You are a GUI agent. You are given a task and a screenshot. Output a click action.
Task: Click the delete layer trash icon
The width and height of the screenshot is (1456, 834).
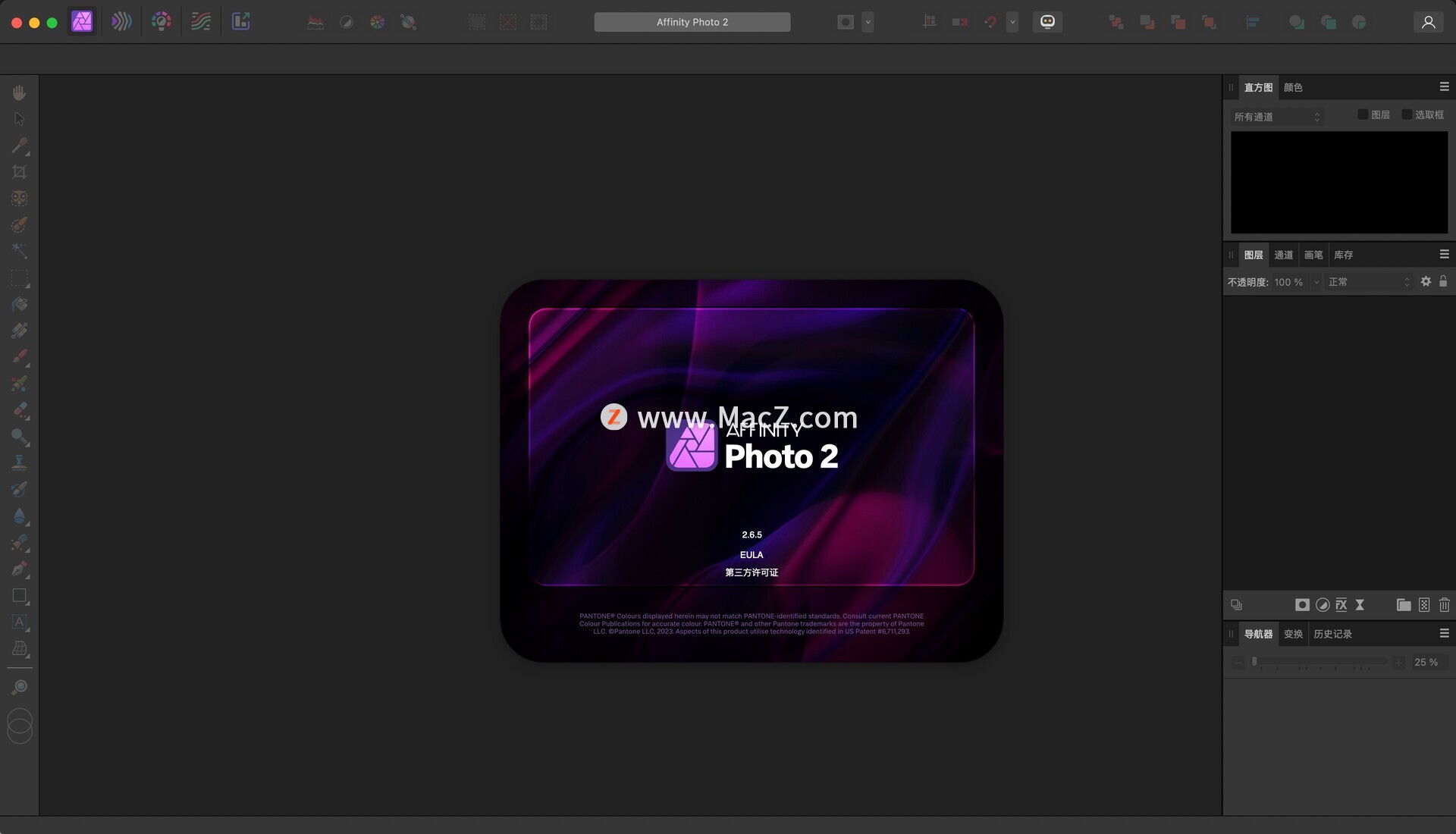click(x=1444, y=605)
